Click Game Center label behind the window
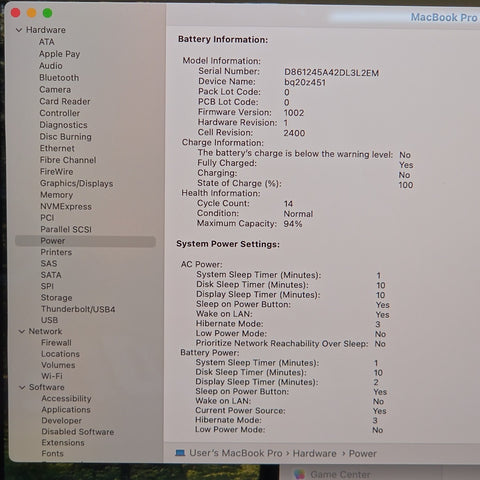 click(x=340, y=474)
